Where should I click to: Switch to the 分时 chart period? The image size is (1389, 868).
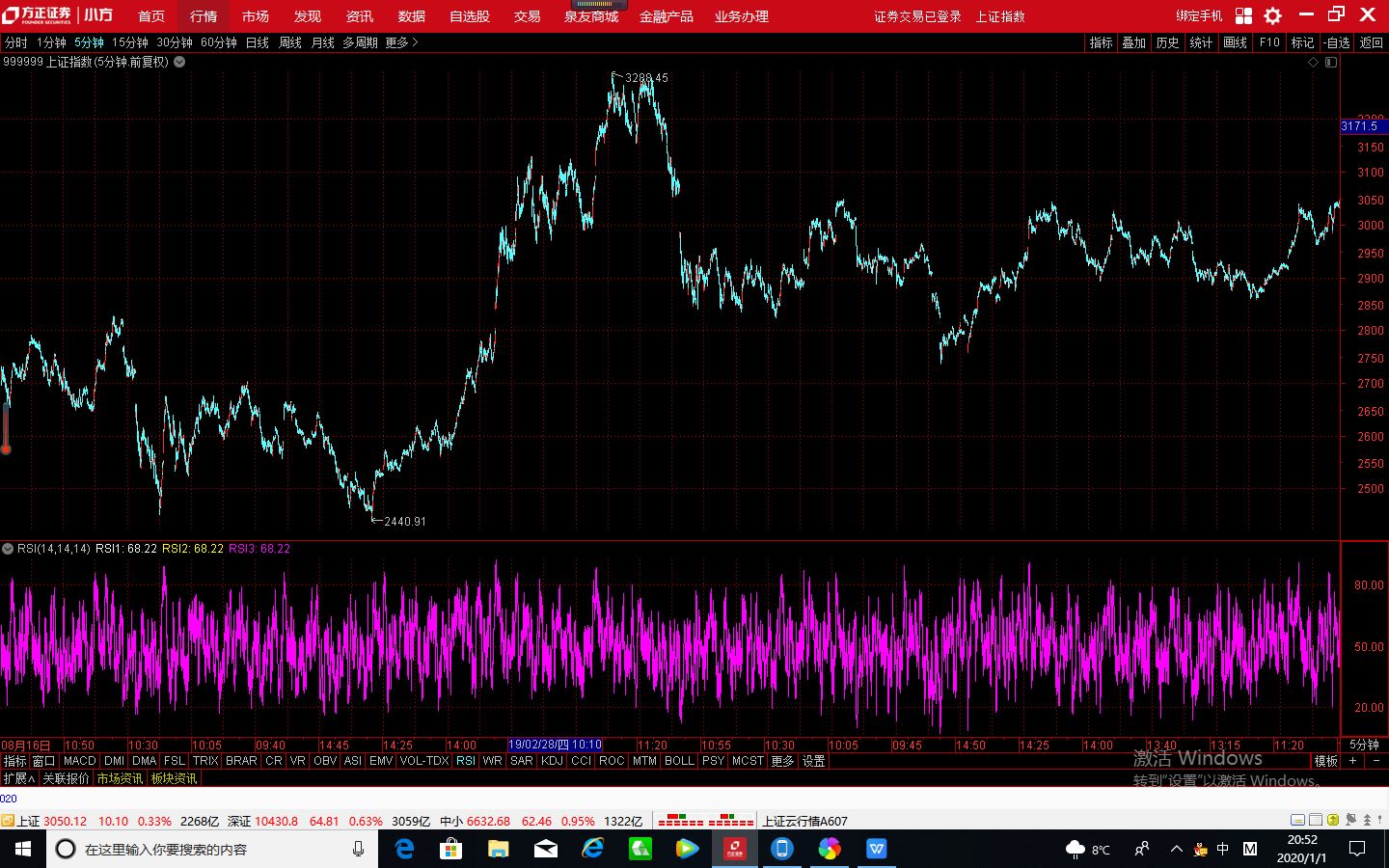[x=16, y=42]
